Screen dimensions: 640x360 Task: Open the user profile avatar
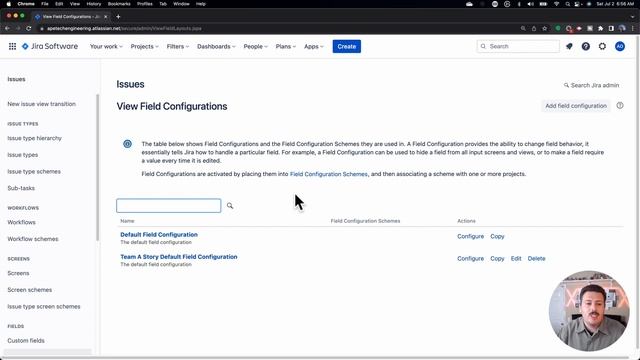coord(620,47)
